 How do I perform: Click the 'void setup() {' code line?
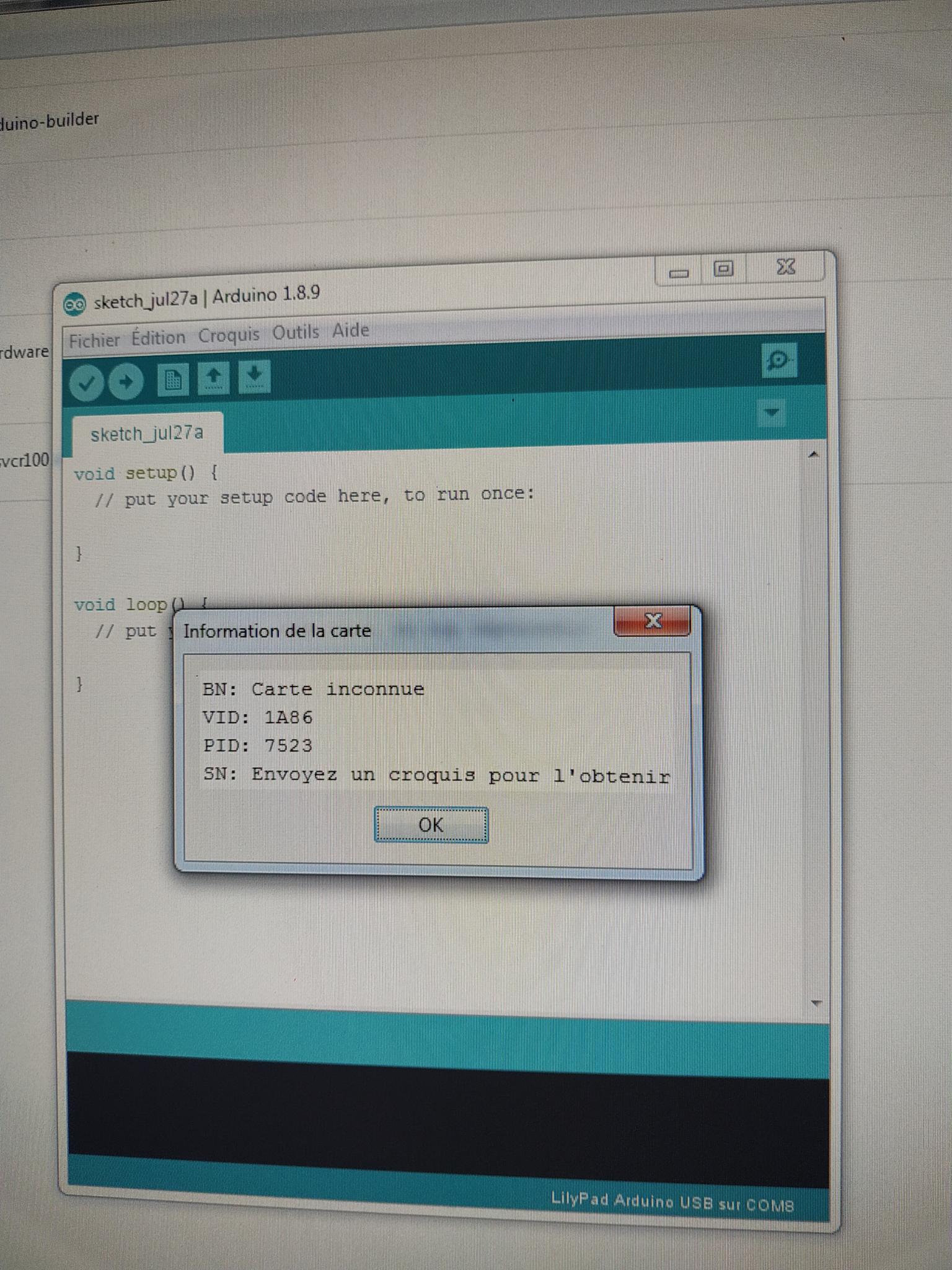point(146,473)
